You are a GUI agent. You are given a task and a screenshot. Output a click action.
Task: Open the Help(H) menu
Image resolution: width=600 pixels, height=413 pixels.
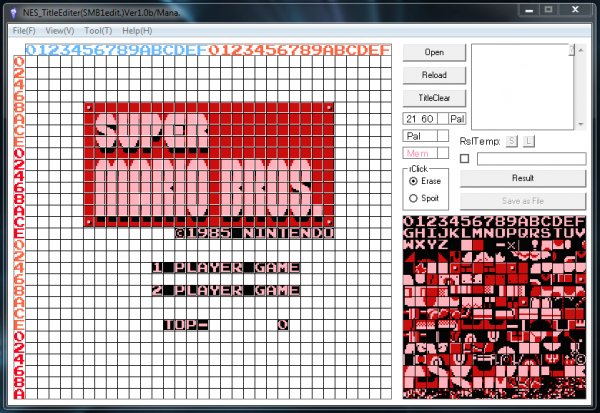click(137, 31)
